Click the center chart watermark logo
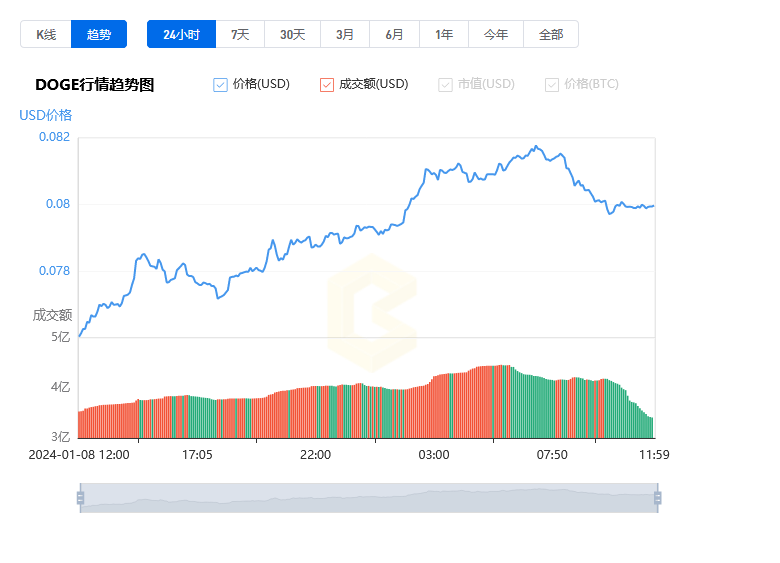The image size is (780, 563). tap(371, 312)
